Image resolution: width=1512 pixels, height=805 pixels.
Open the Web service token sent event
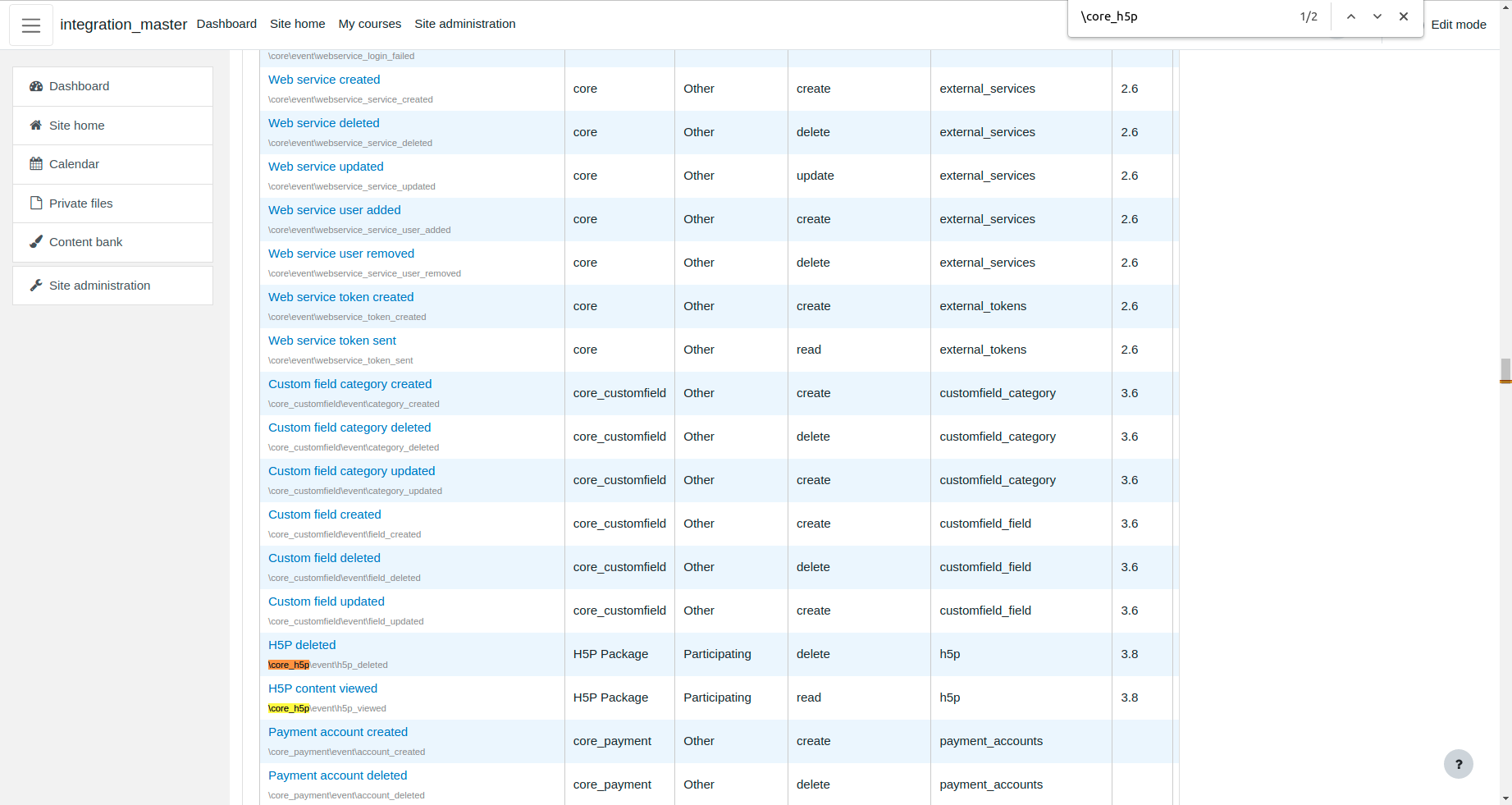click(x=332, y=341)
